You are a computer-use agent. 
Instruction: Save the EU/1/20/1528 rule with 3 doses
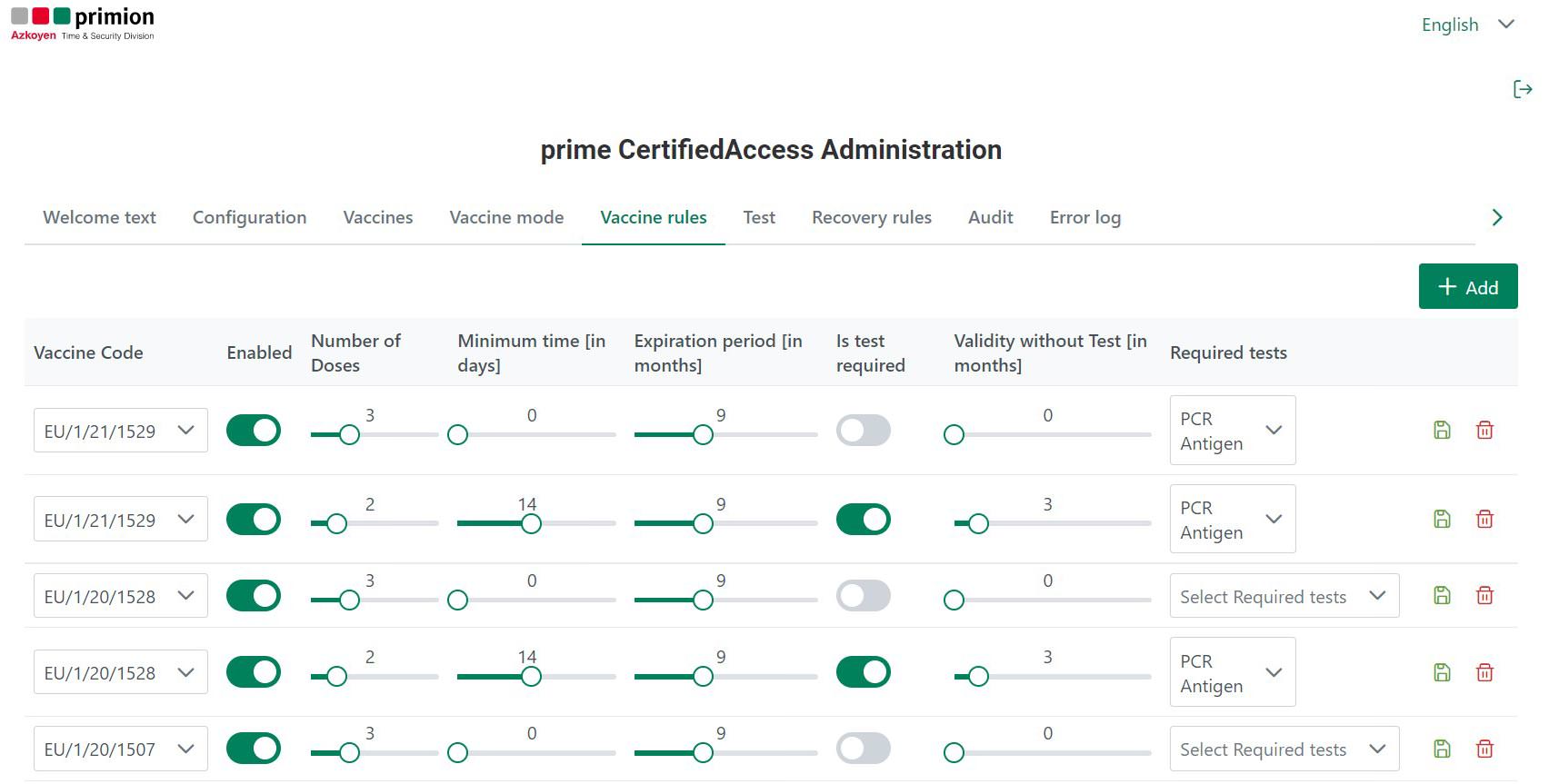[1442, 595]
